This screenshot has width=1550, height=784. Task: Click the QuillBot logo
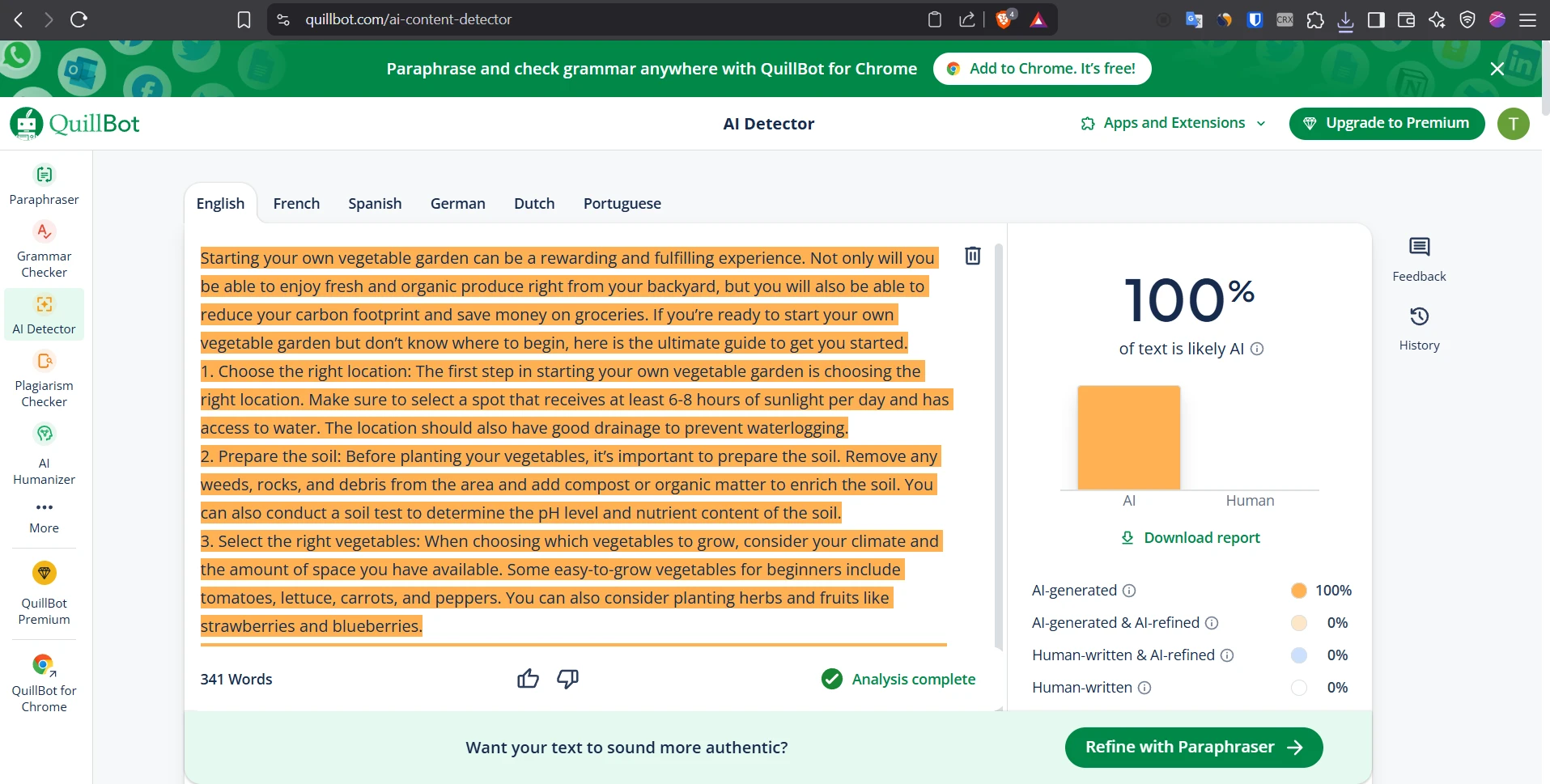coord(75,124)
